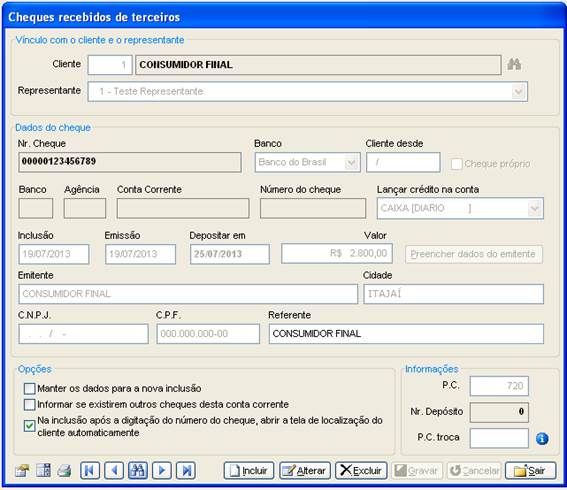Open the Lançar crédito na conta dropdown
This screenshot has height=490, width=567.
click(x=534, y=208)
